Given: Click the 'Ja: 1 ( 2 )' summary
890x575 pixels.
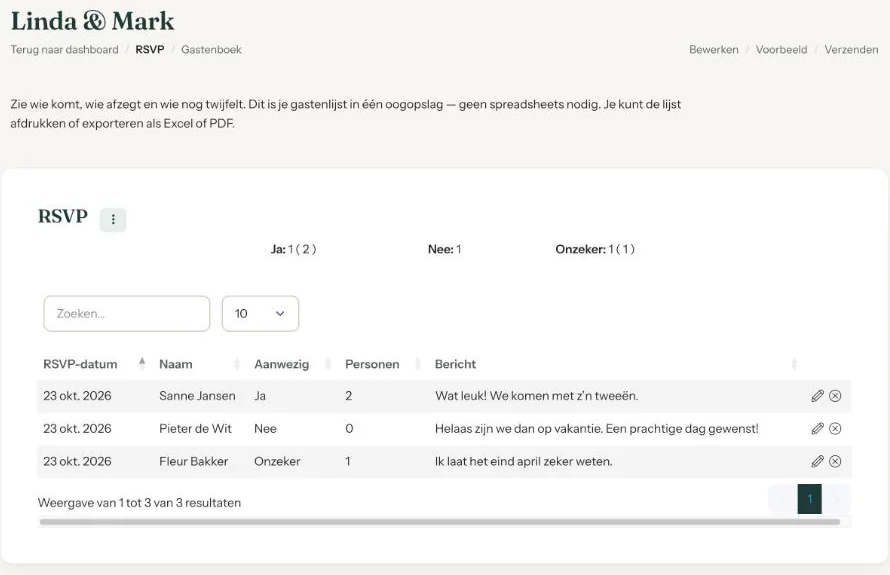Looking at the screenshot, I should (293, 249).
